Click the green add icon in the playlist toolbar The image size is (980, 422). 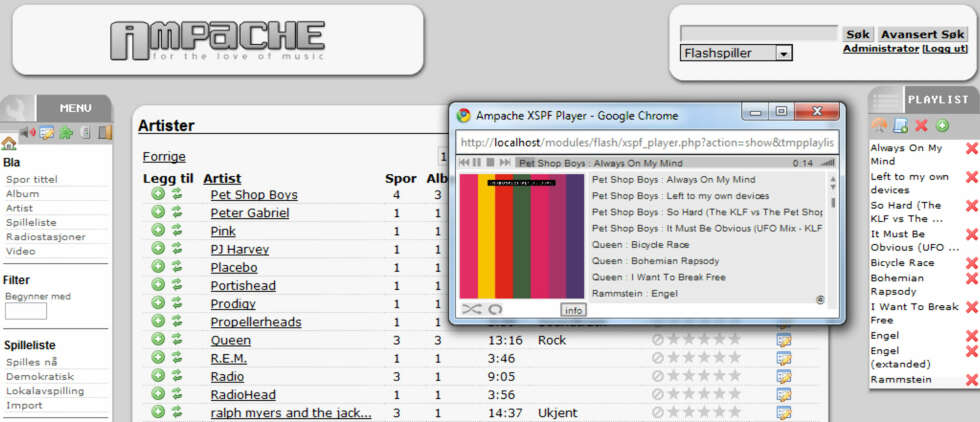point(942,126)
